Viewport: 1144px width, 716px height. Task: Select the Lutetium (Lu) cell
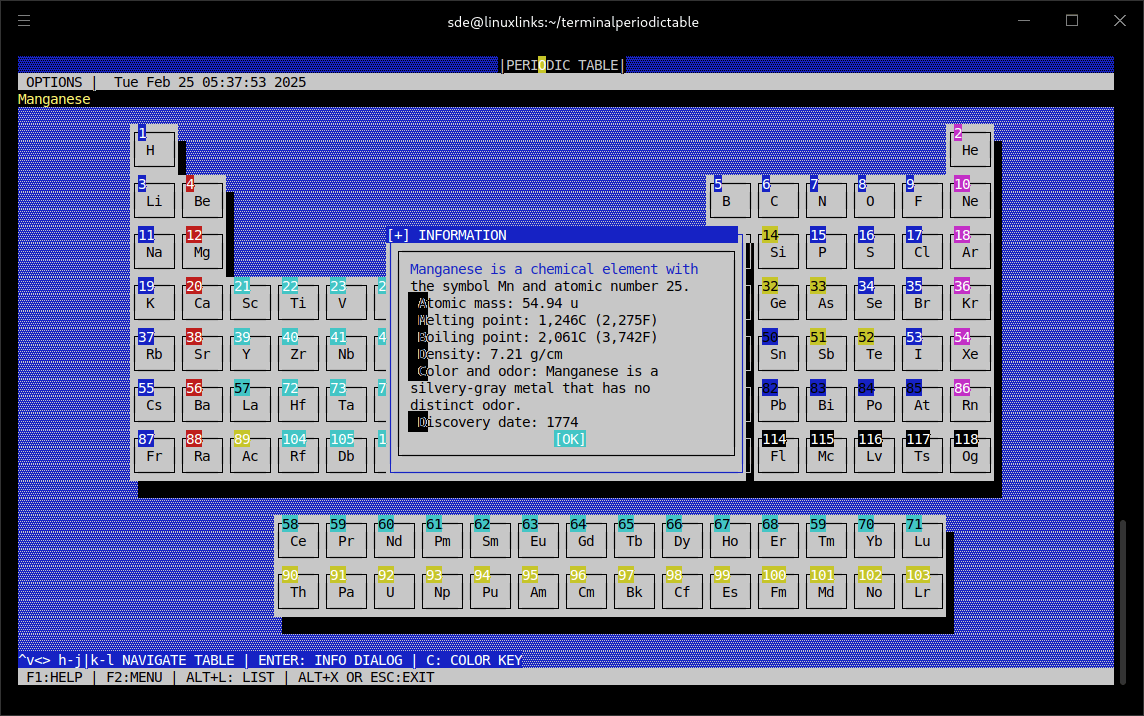[x=922, y=541]
